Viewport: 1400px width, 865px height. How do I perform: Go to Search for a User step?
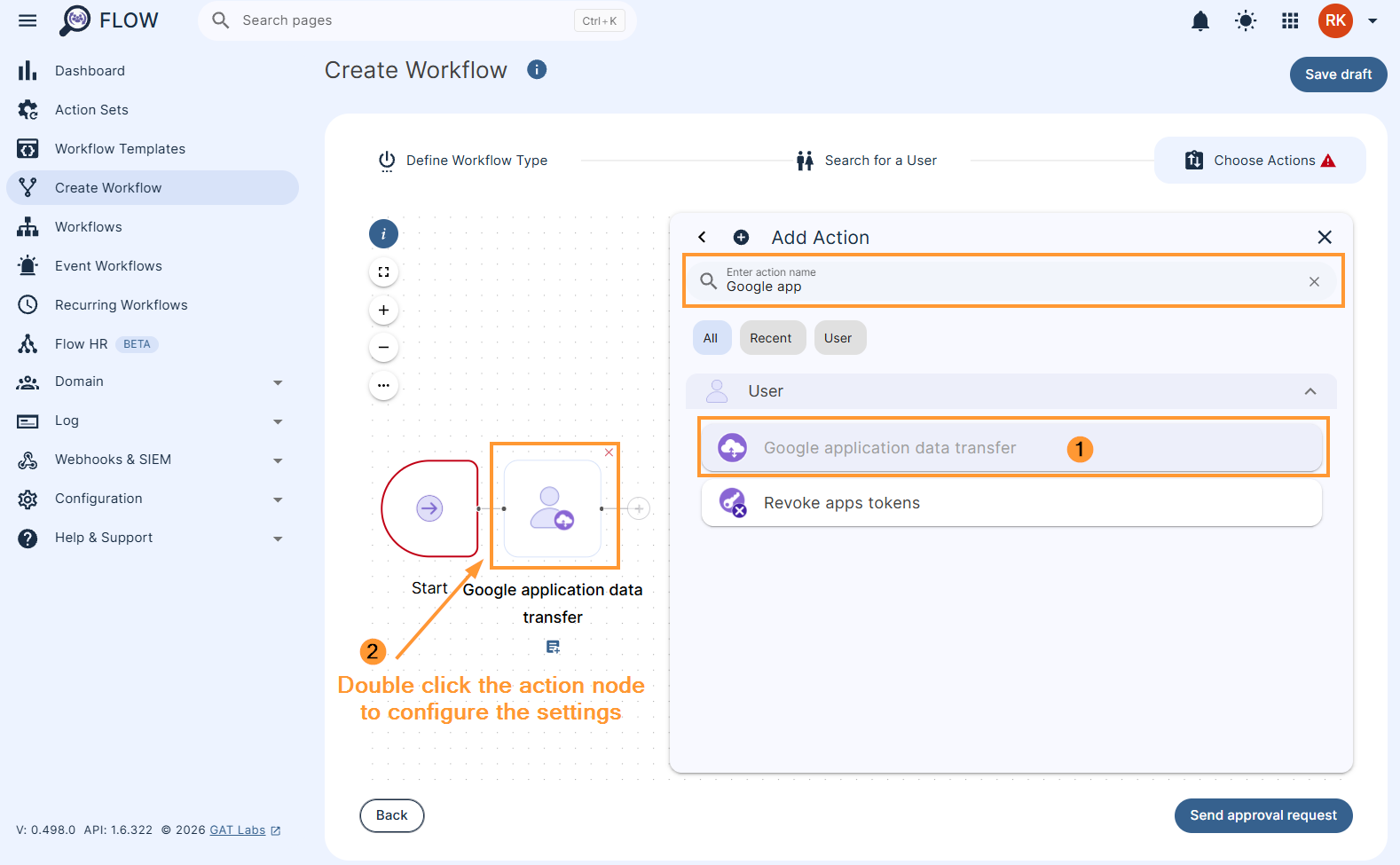866,161
